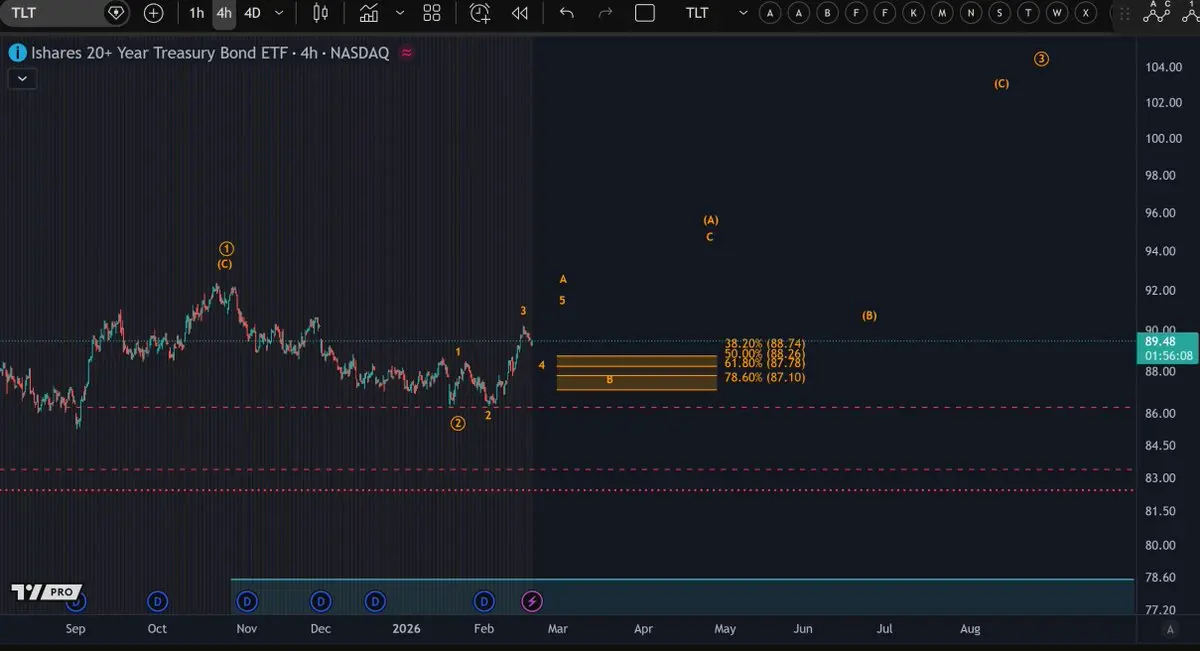Click the diamond icon in symbol search

pyautogui.click(x=116, y=13)
